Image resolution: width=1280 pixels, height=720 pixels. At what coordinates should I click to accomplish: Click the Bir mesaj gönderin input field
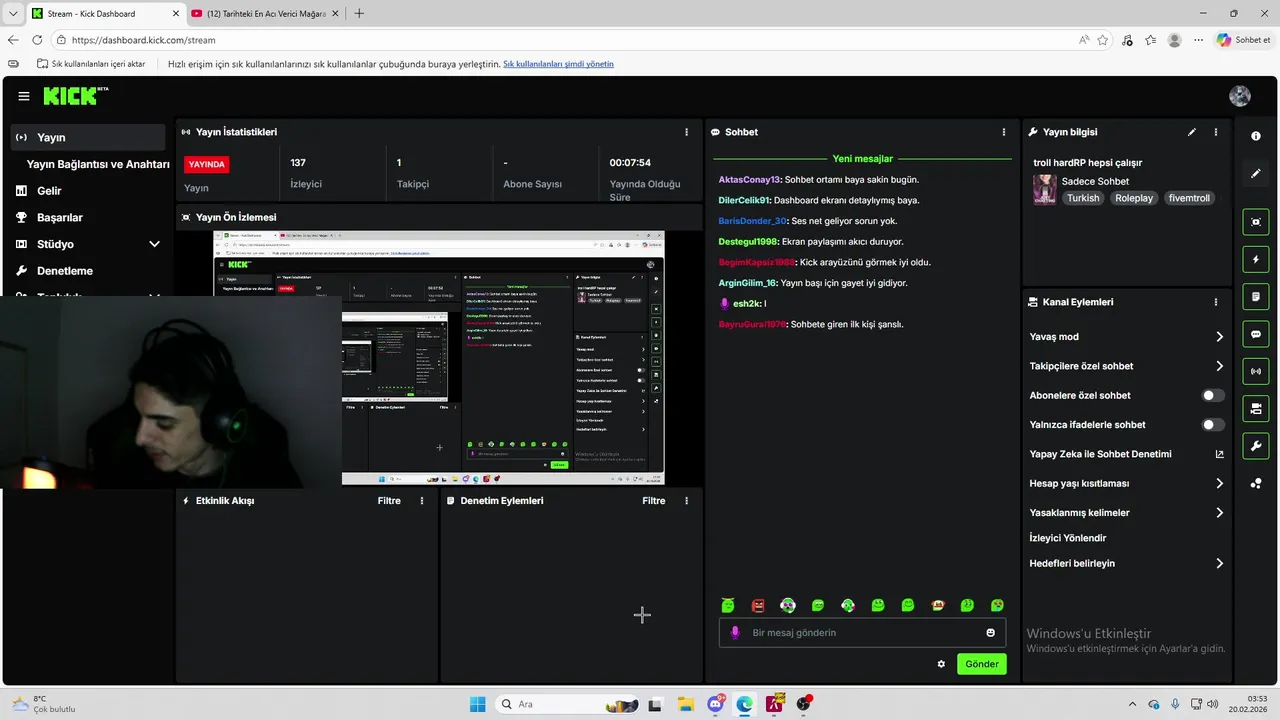862,633
